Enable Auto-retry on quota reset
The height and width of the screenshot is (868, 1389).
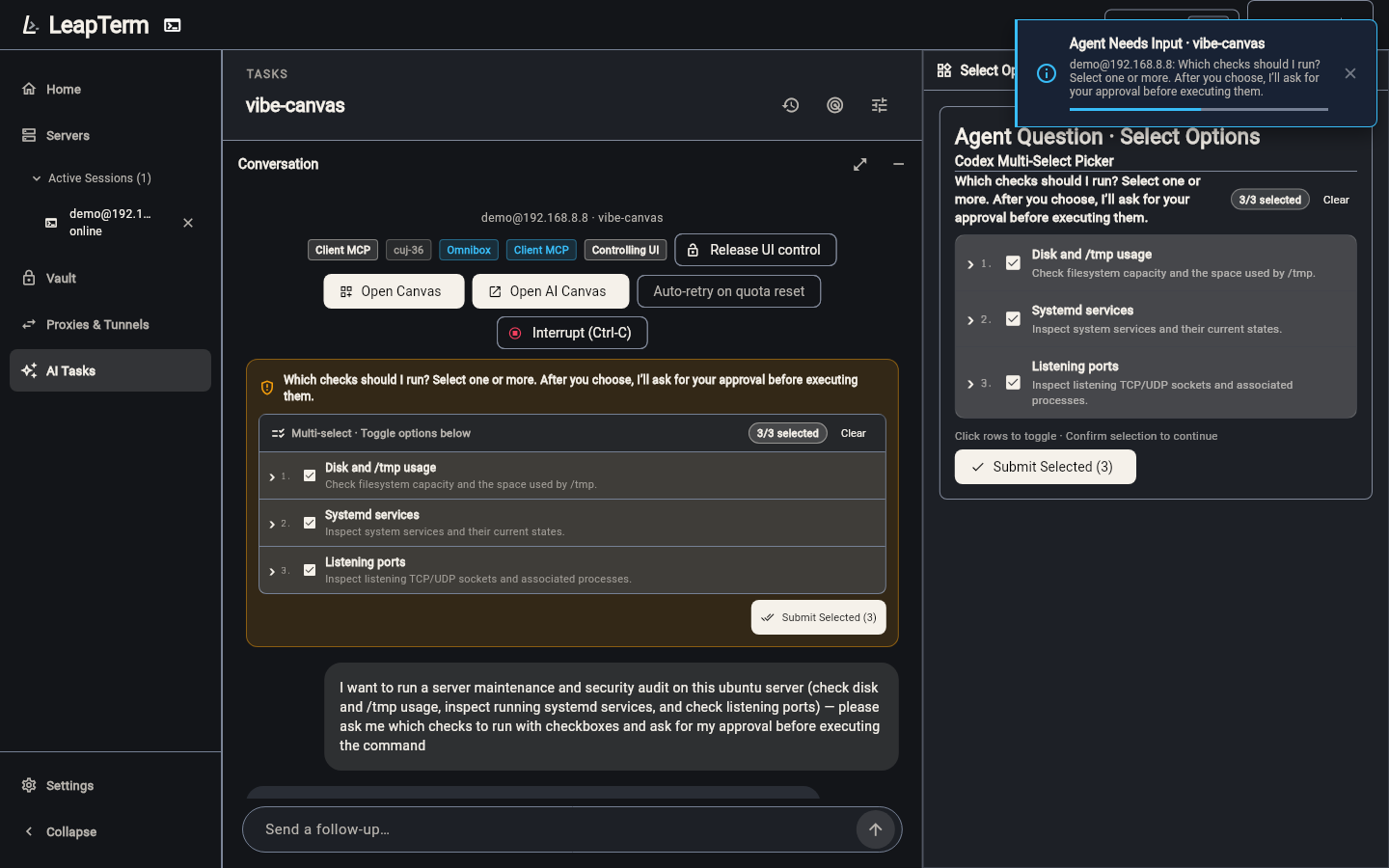click(x=729, y=291)
